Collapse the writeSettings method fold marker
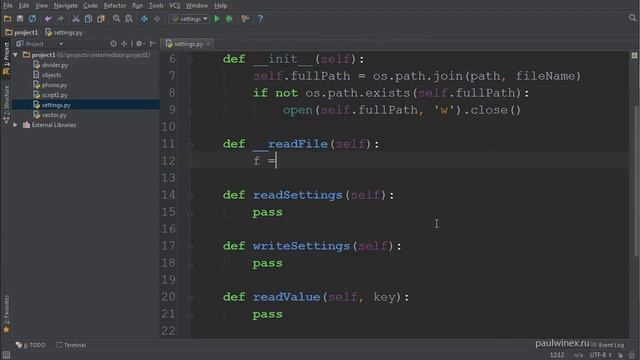The image size is (640, 360). (x=190, y=247)
